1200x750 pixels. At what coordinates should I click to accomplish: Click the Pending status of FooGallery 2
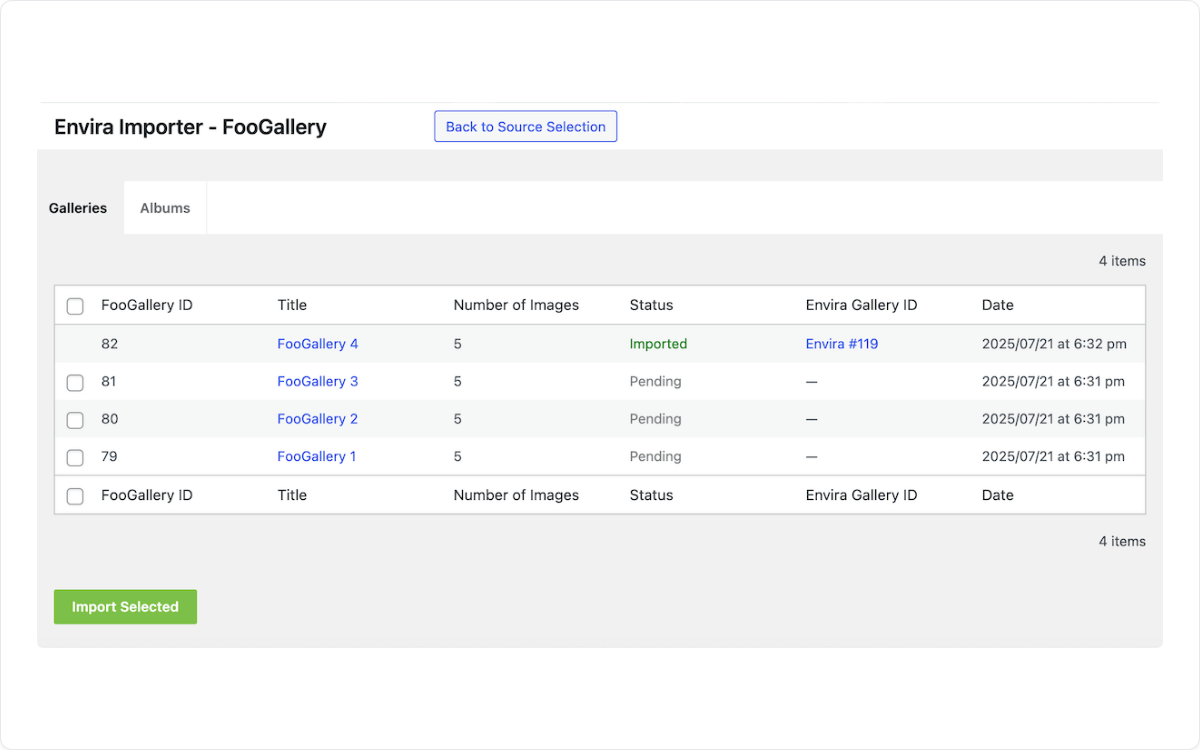click(655, 419)
